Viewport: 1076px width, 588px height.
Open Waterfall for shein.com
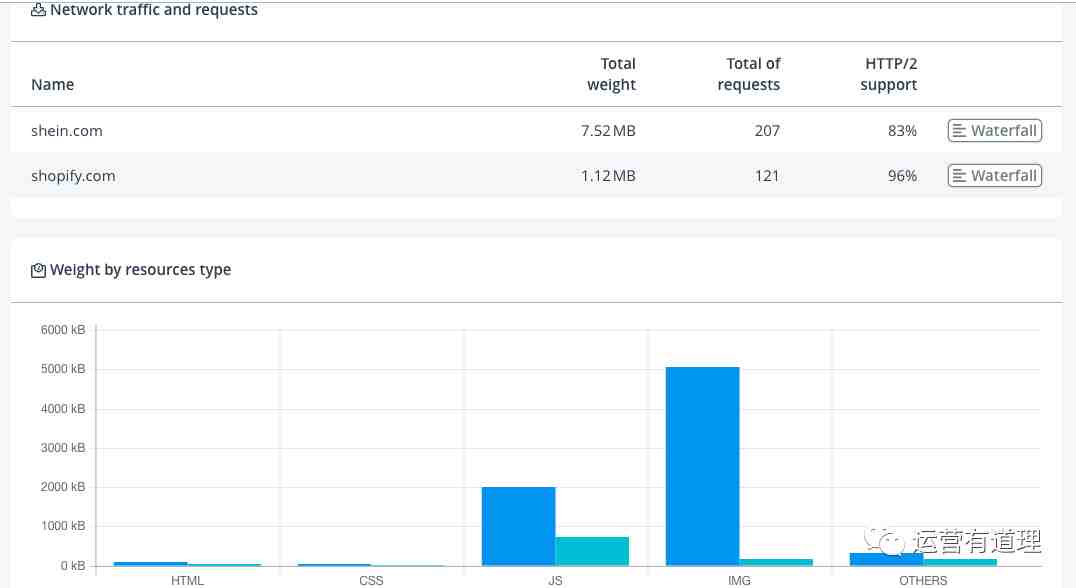(x=994, y=130)
